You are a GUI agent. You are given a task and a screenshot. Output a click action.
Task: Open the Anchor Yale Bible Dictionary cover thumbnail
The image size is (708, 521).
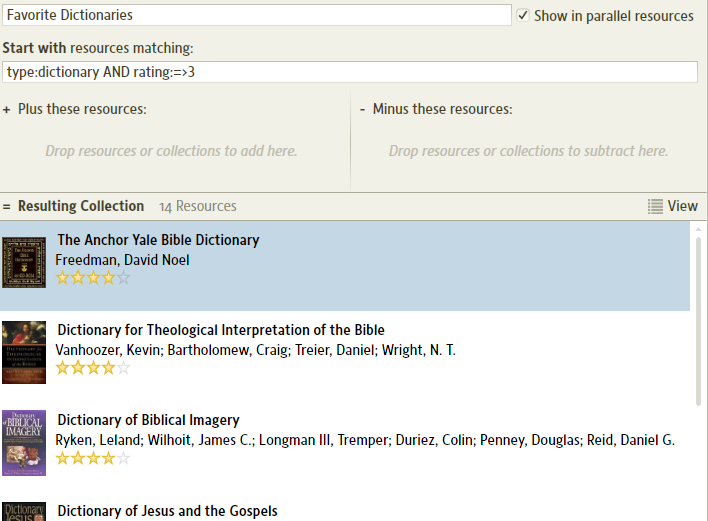(24, 262)
